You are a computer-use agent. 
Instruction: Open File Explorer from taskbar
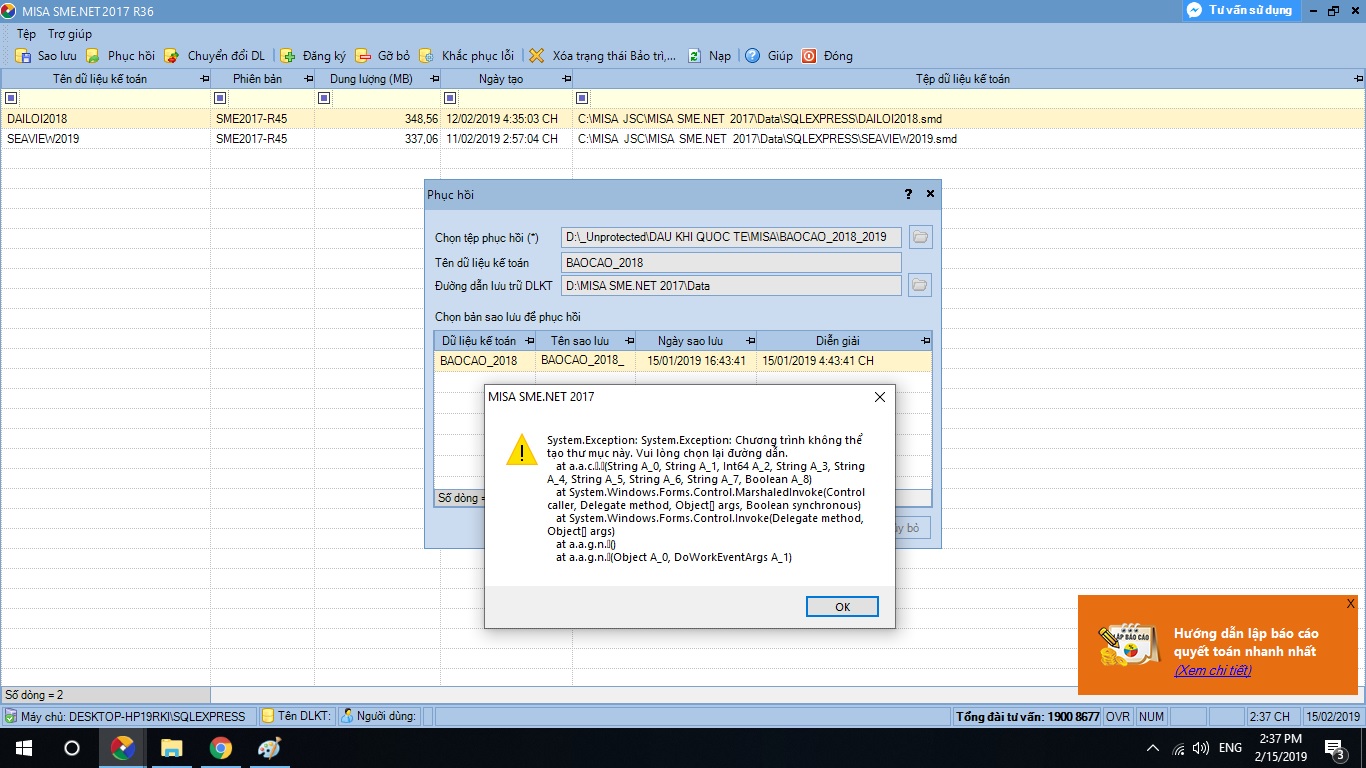[x=172, y=747]
